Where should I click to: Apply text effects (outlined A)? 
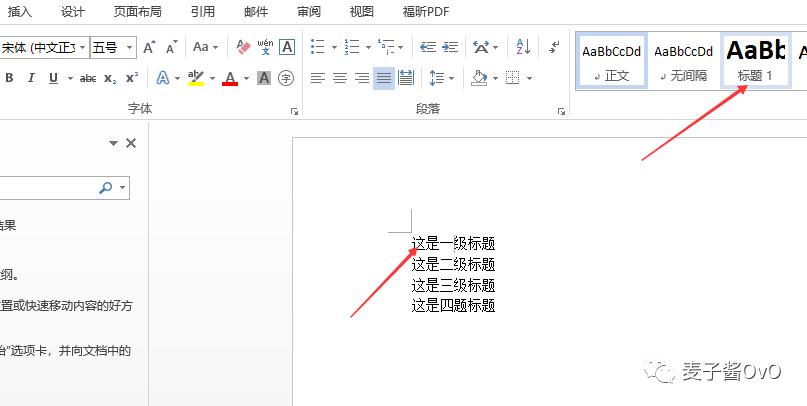(163, 78)
